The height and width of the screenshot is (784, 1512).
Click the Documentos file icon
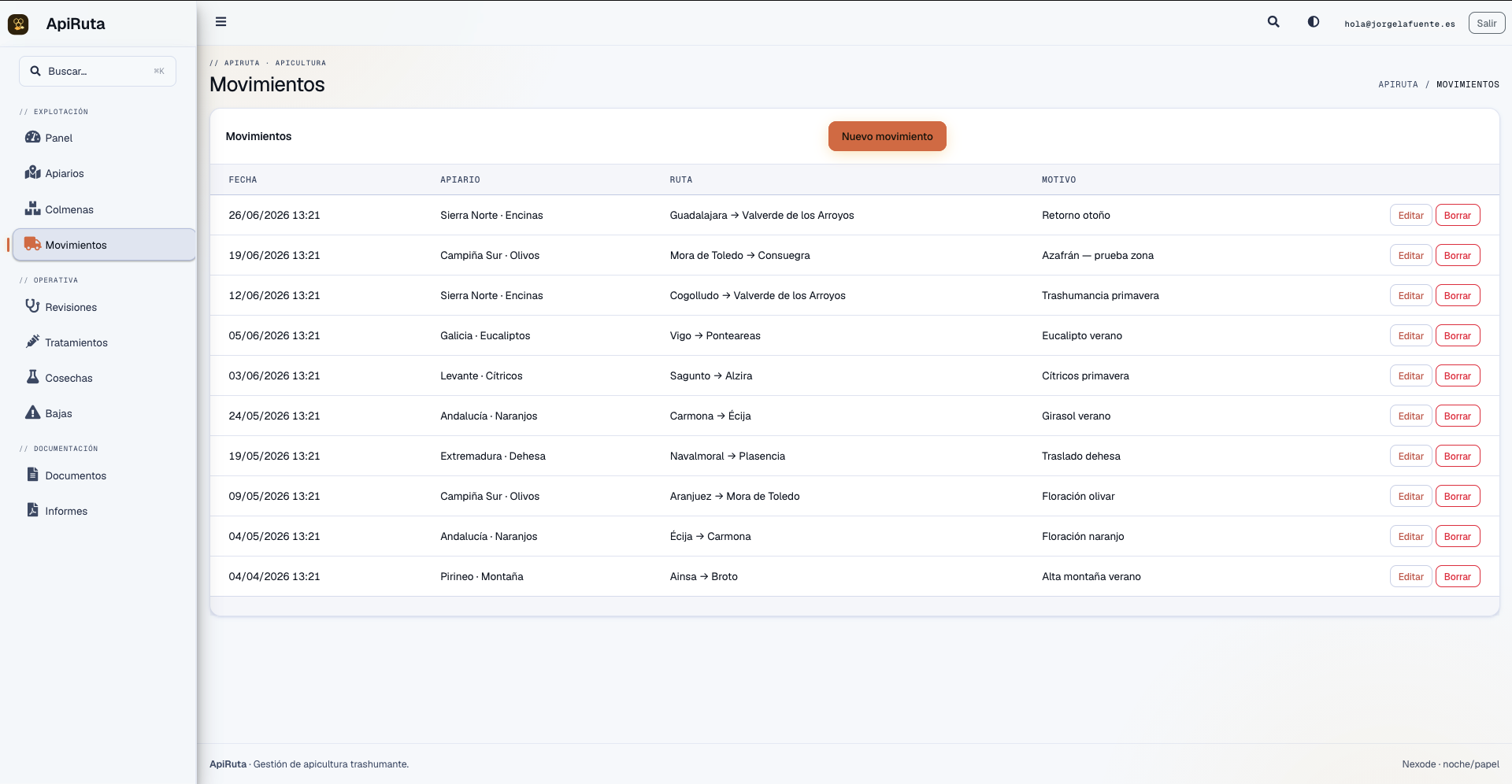click(x=32, y=475)
